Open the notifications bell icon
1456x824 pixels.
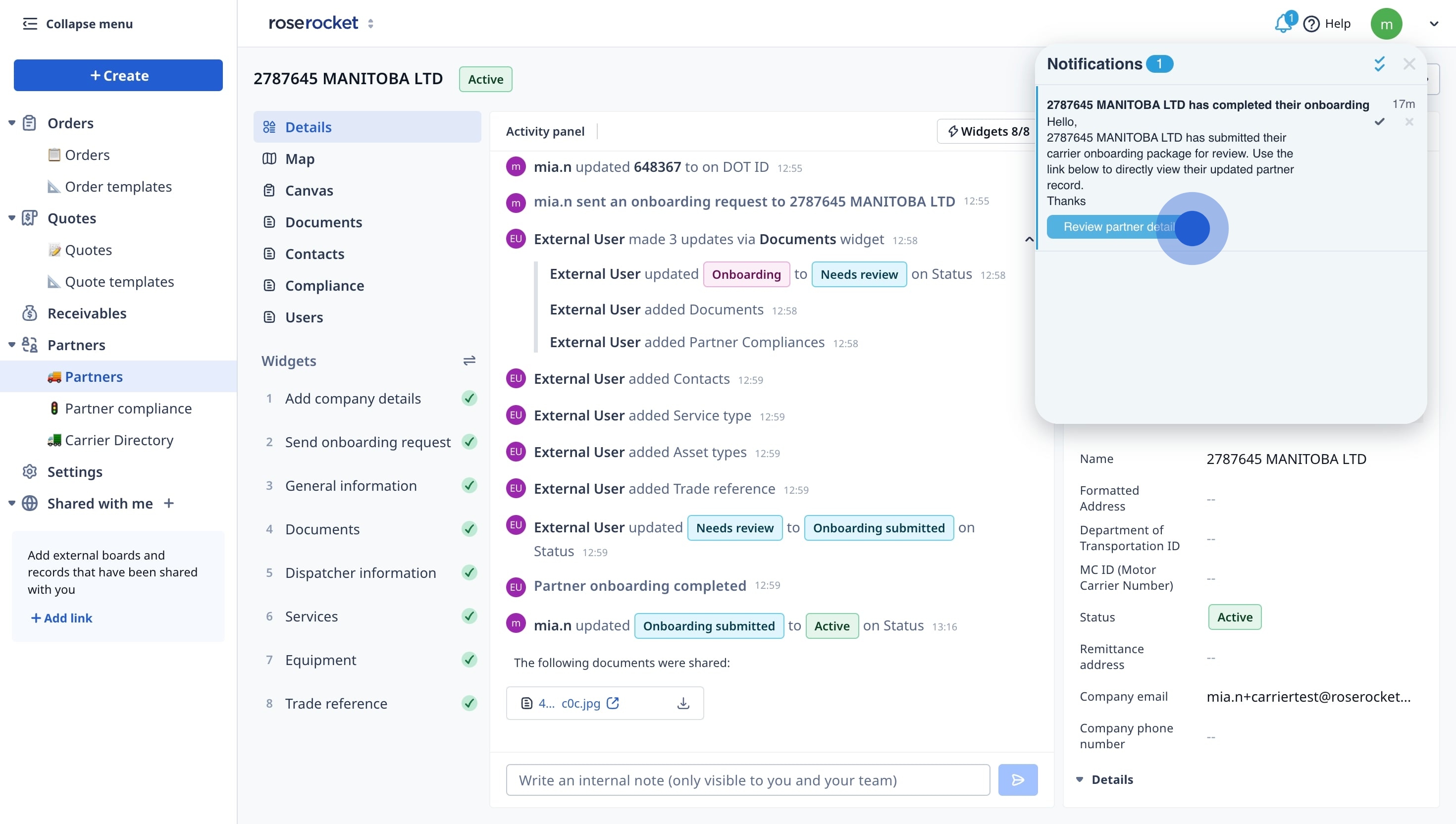(1283, 24)
